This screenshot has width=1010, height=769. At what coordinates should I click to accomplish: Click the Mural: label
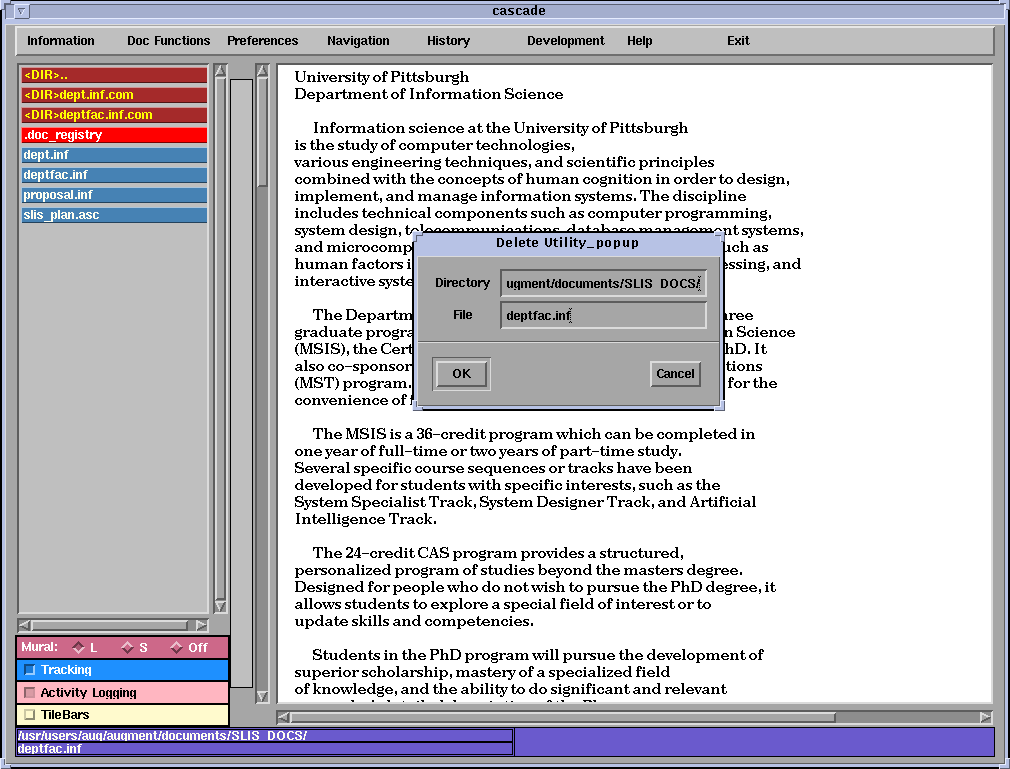[x=39, y=647]
